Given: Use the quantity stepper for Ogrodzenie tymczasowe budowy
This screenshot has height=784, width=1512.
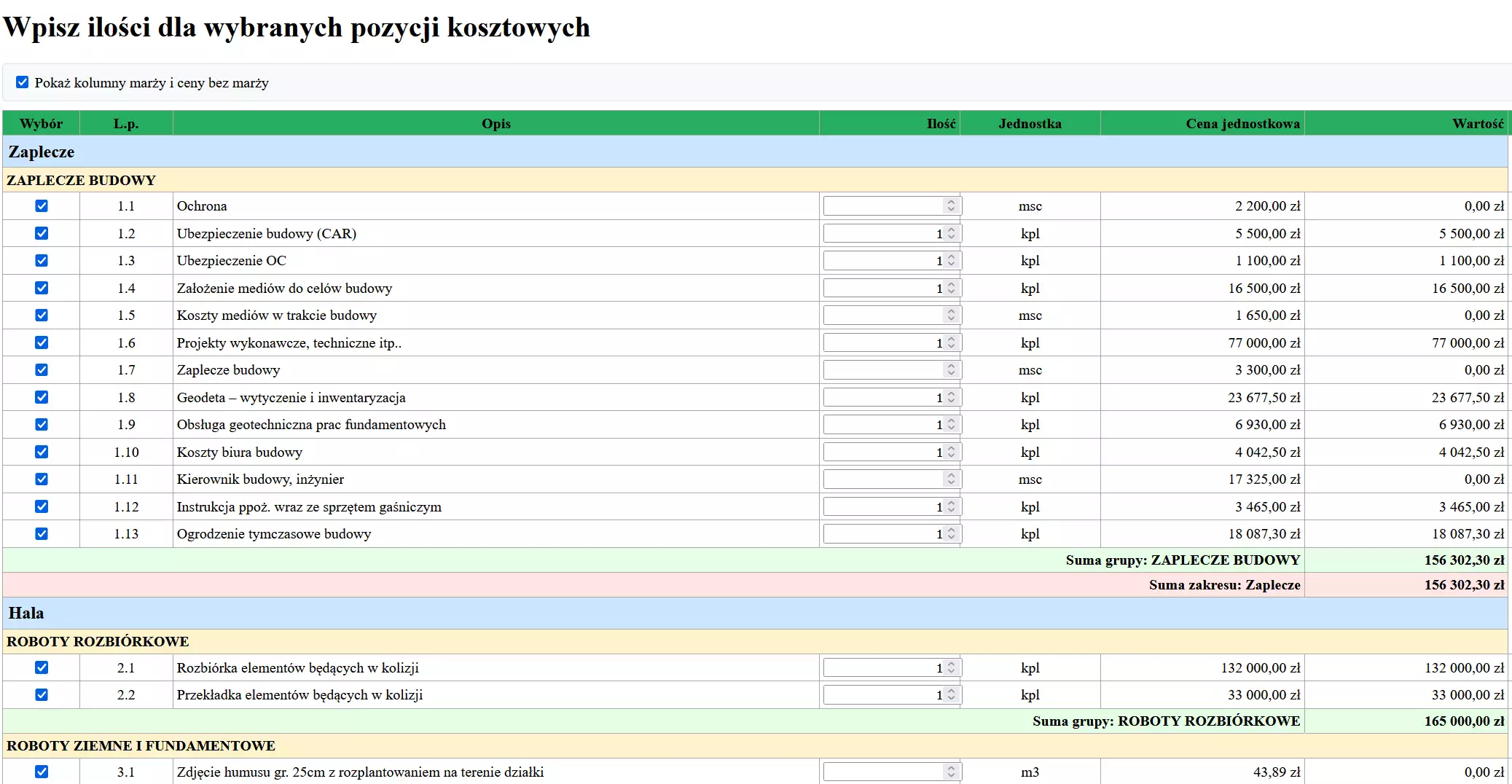Looking at the screenshot, I should [x=951, y=534].
